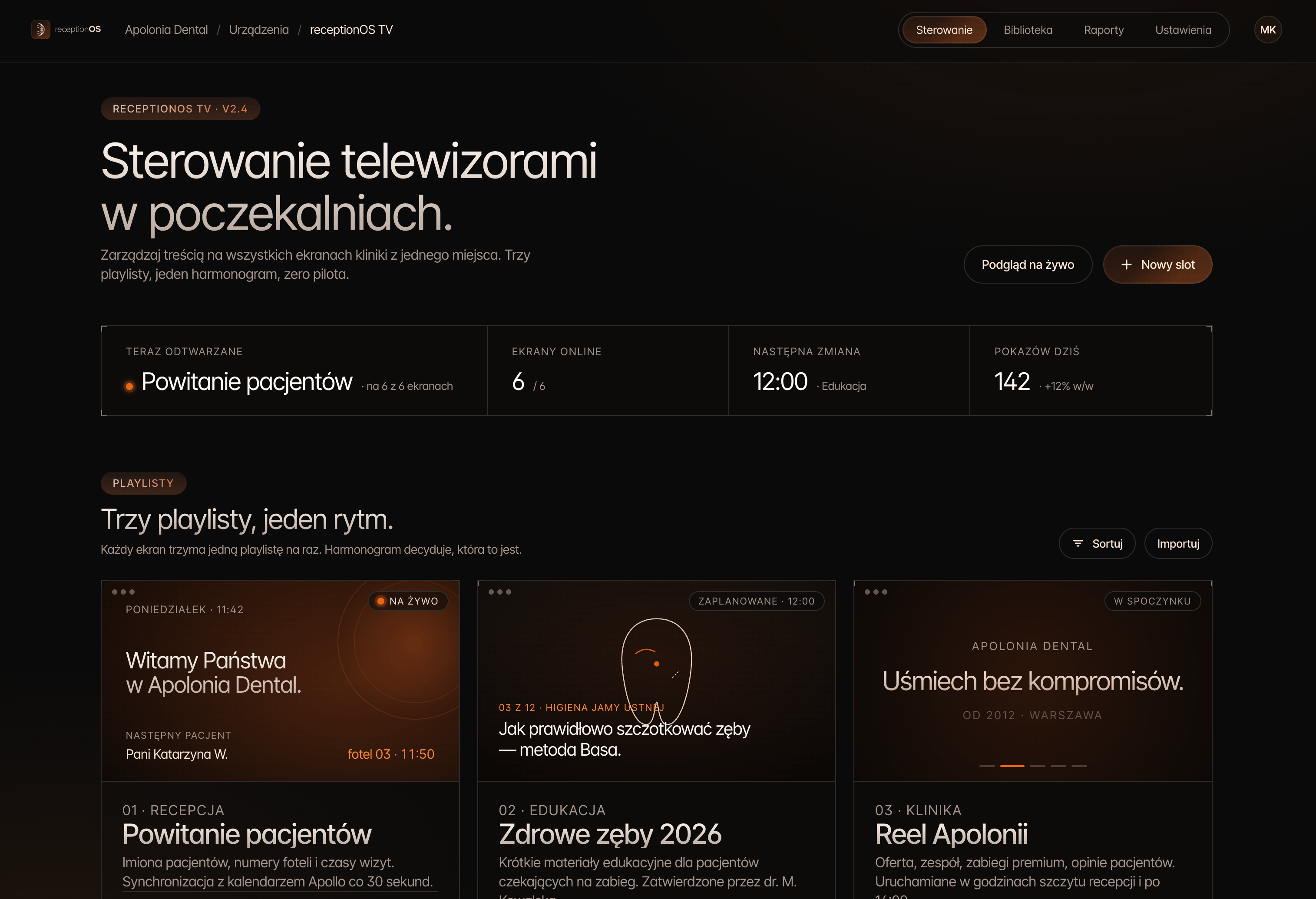This screenshot has width=1316, height=899.
Task: Click the 01 · RECEPCJA label
Action: pyautogui.click(x=173, y=810)
